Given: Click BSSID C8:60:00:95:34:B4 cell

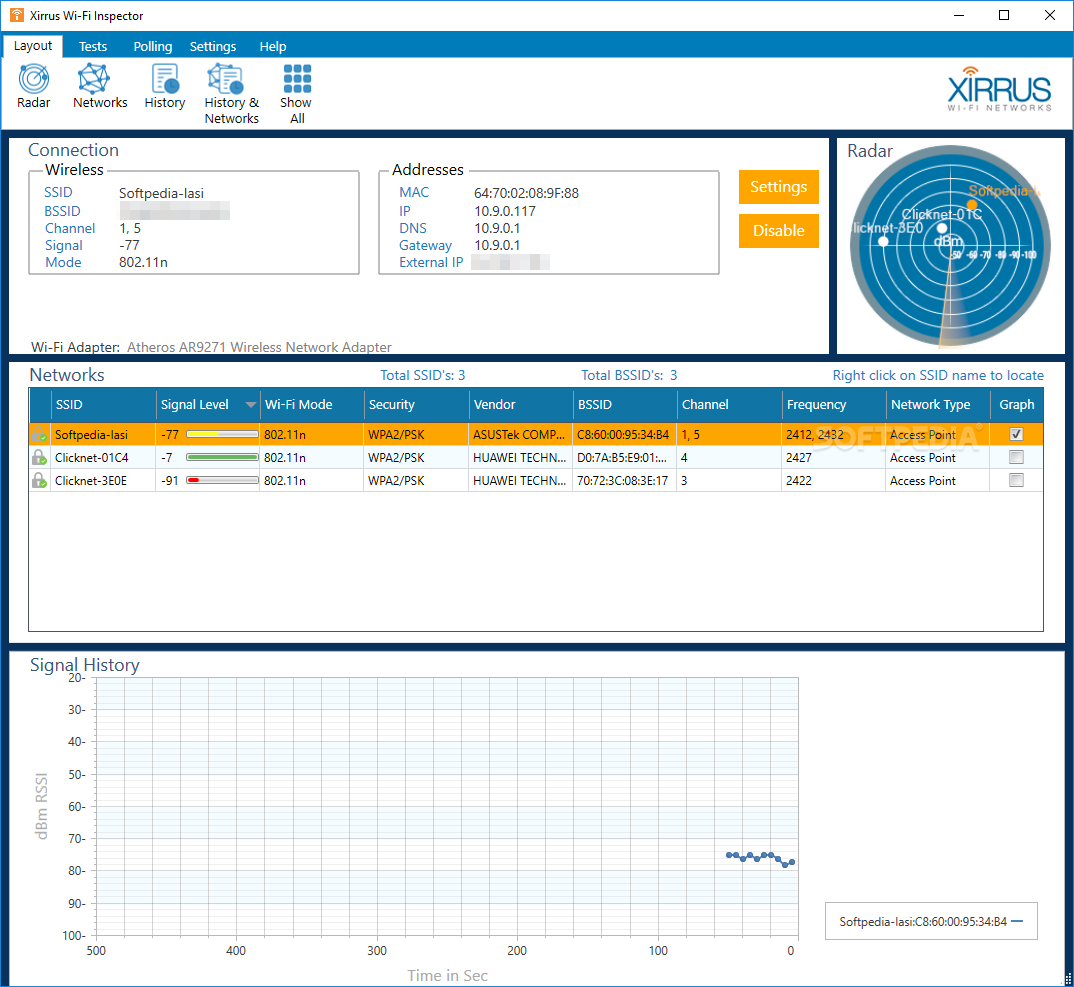Looking at the screenshot, I should 623,434.
